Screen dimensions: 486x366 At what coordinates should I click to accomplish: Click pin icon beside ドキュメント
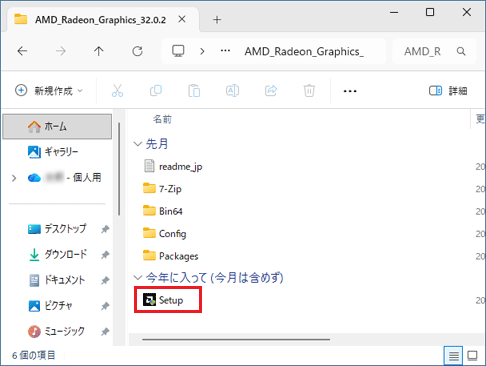(105, 280)
